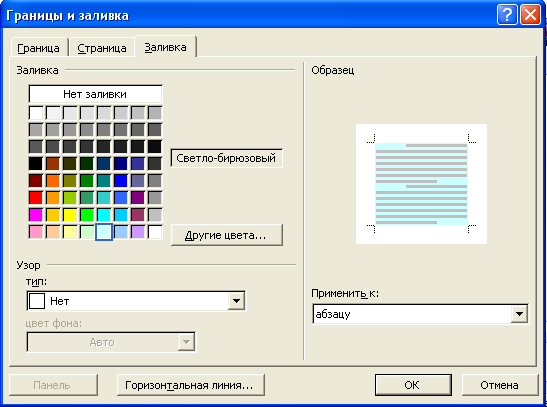This screenshot has width=547, height=407.
Task: Choose the sea green swatch
Action: point(87,198)
